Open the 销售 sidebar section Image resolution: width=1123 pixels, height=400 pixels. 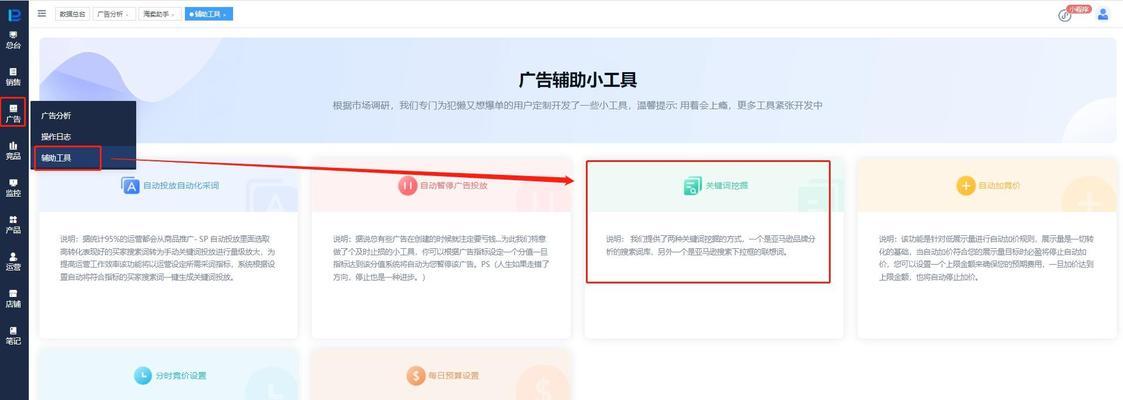tap(14, 77)
